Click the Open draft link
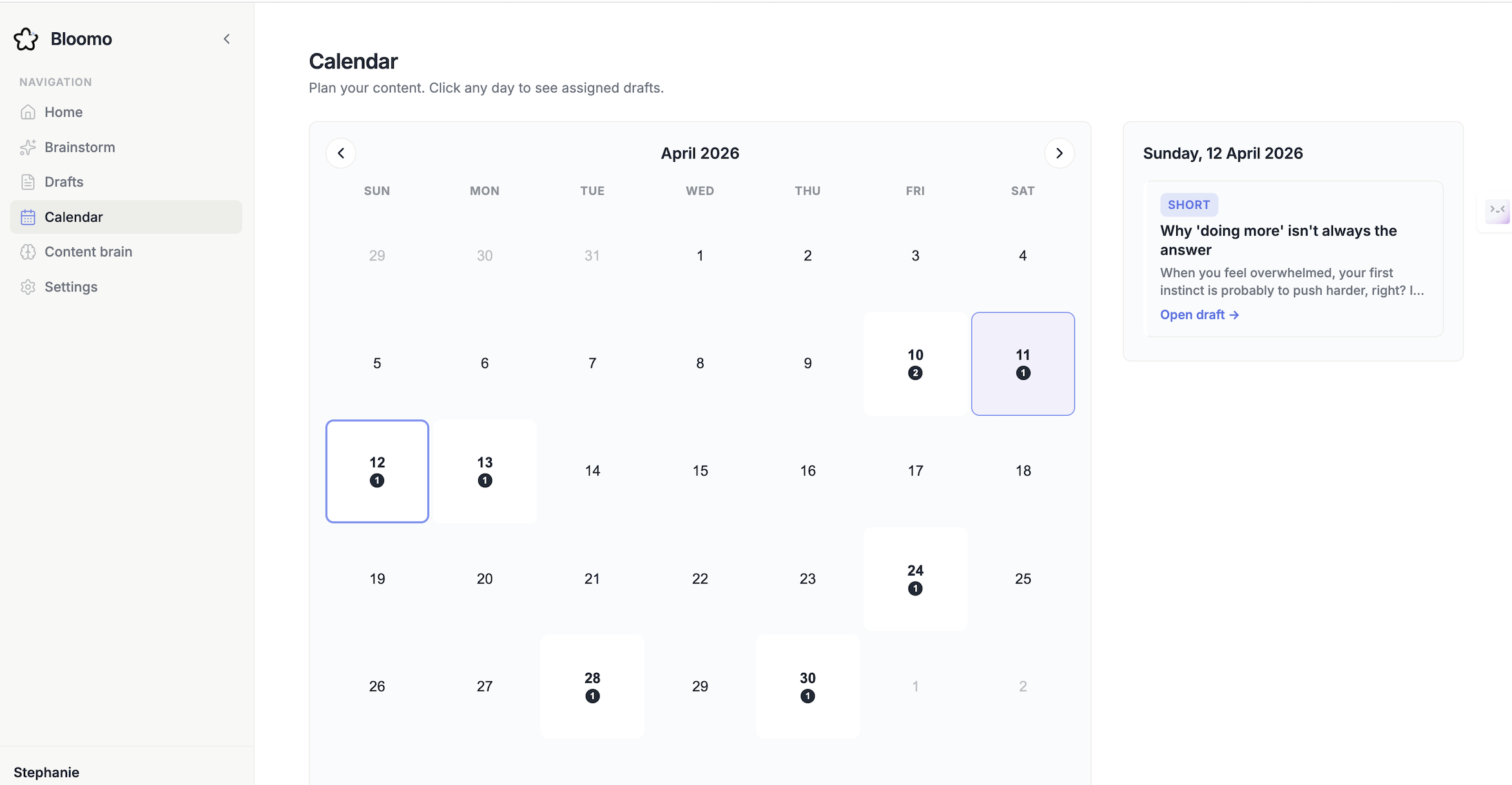1512x785 pixels. [1199, 315]
